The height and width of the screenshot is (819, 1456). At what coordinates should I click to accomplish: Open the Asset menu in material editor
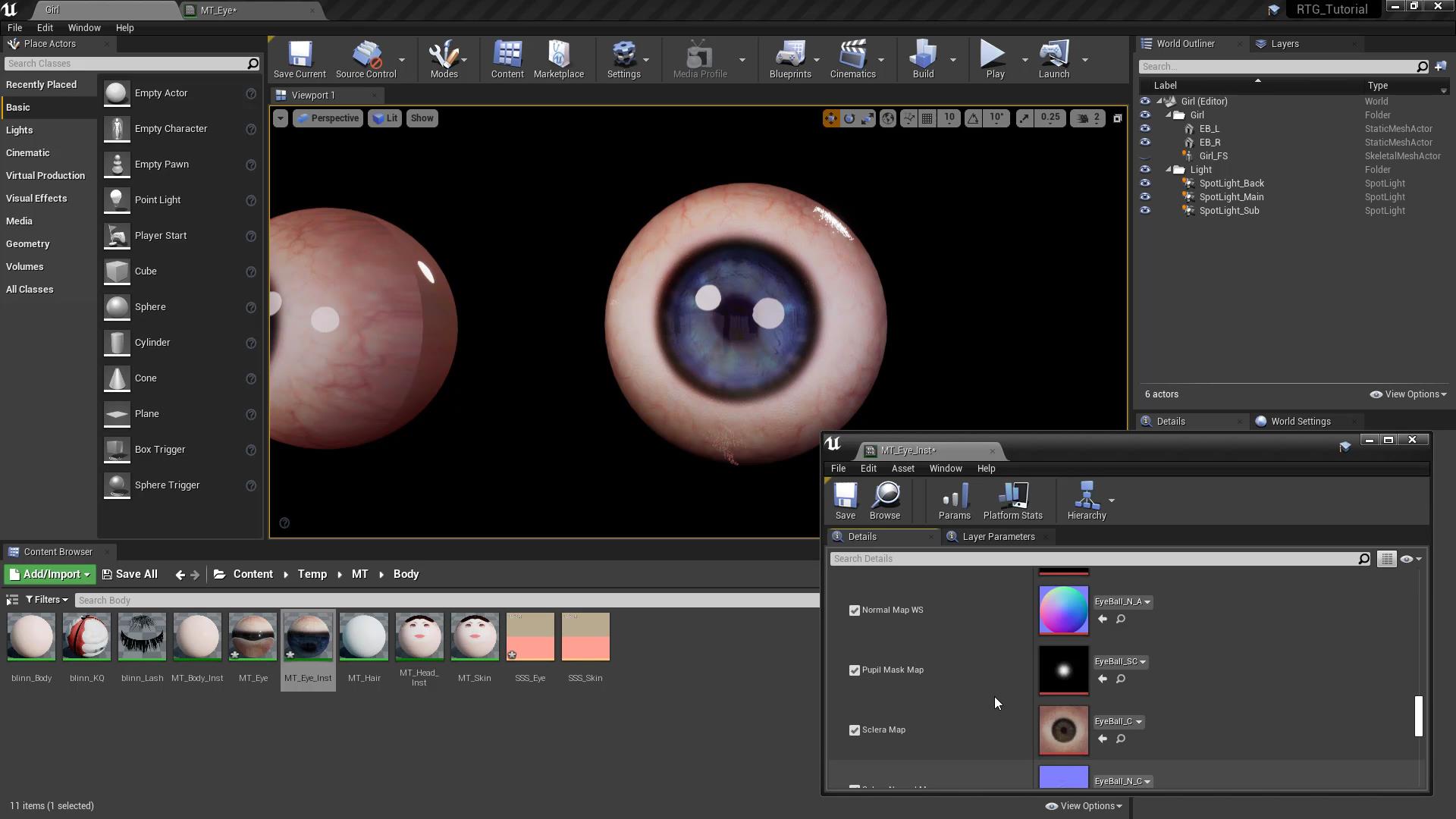pos(902,469)
